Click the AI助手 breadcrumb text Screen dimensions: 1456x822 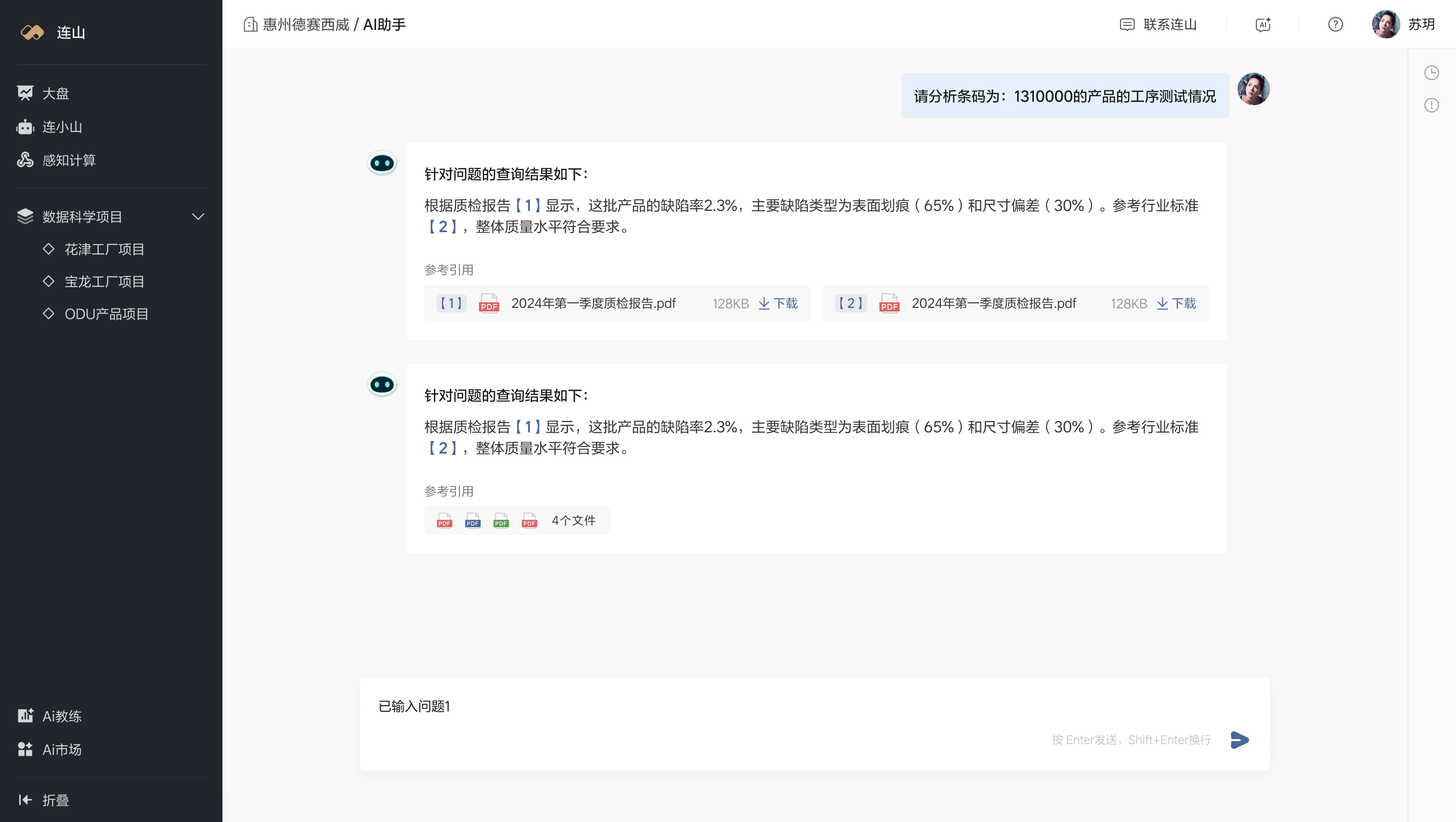tap(384, 24)
